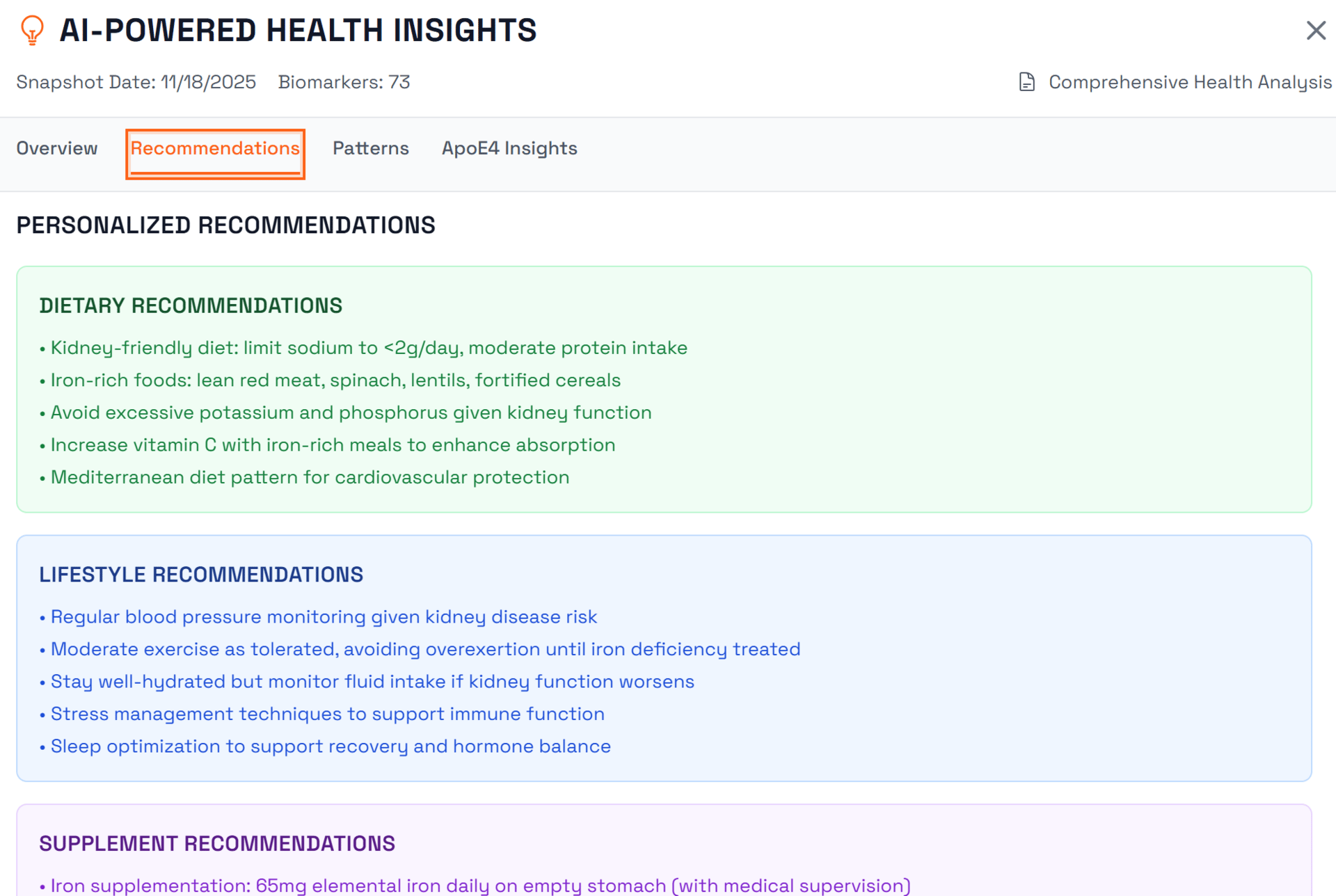Click the iron-rich foods recommendation
This screenshot has height=896, width=1336.
(335, 381)
